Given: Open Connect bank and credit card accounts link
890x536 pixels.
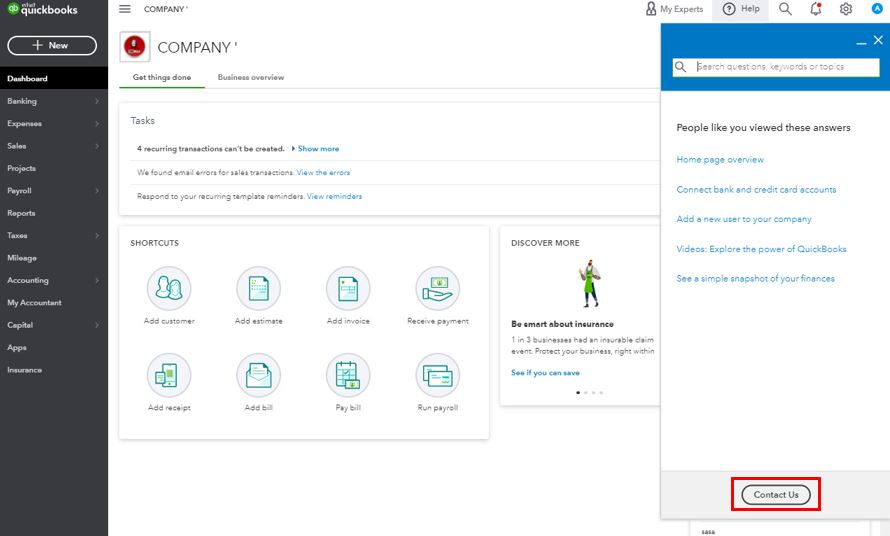Looking at the screenshot, I should [x=756, y=190].
